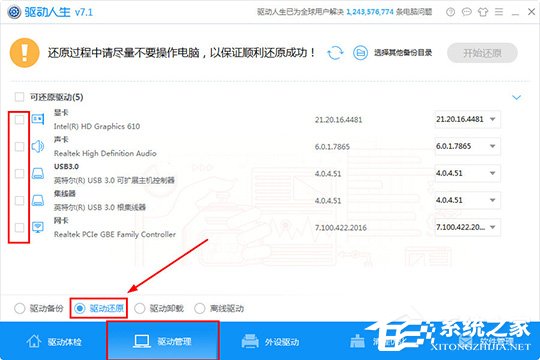This screenshot has height=360, width=540.
Task: Click the drive icon for USB3.0
Action: click(38, 173)
